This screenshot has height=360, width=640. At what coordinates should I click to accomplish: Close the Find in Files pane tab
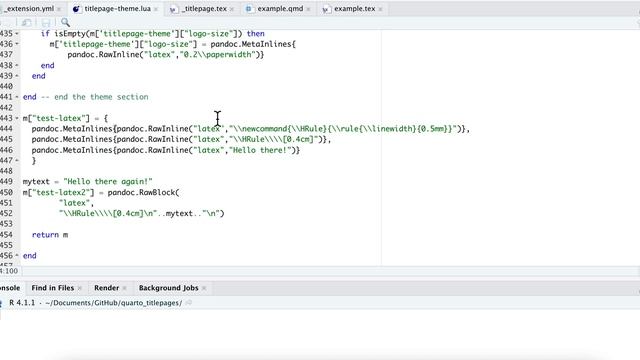click(80, 288)
